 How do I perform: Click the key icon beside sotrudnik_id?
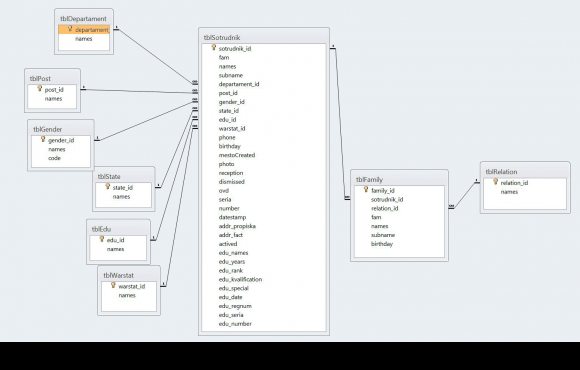coord(213,47)
